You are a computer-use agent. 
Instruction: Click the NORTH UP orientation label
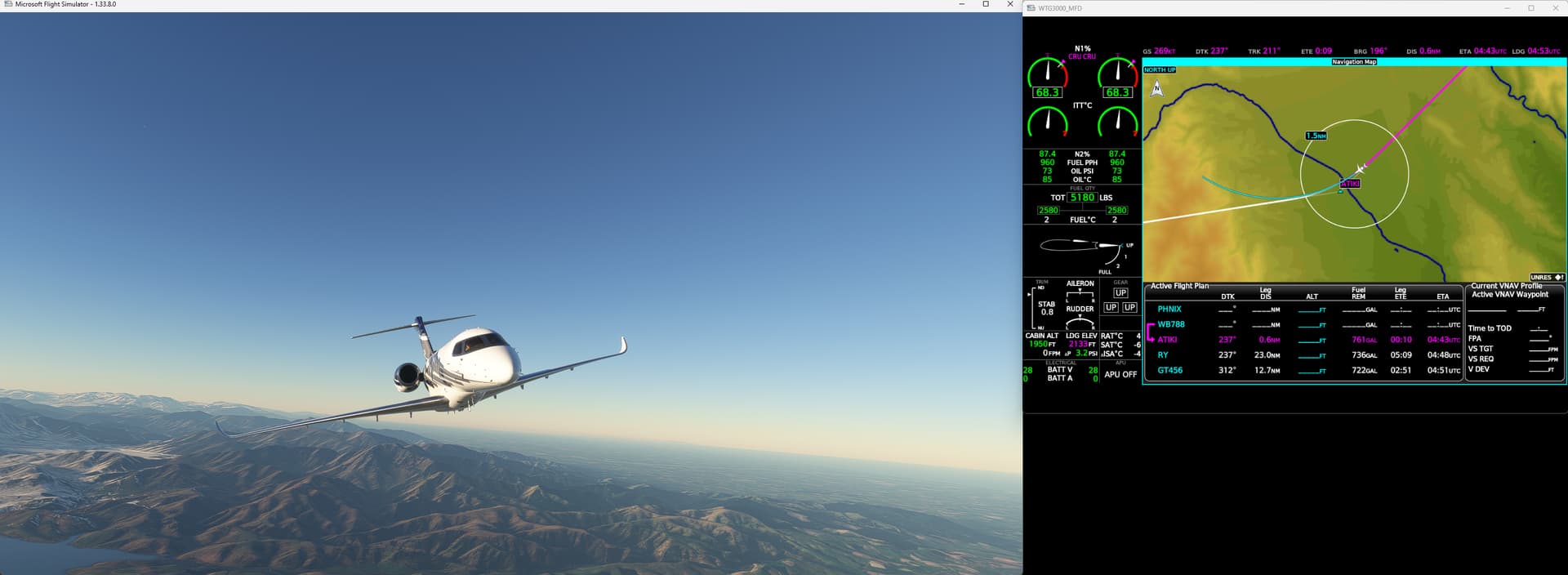[x=1160, y=70]
